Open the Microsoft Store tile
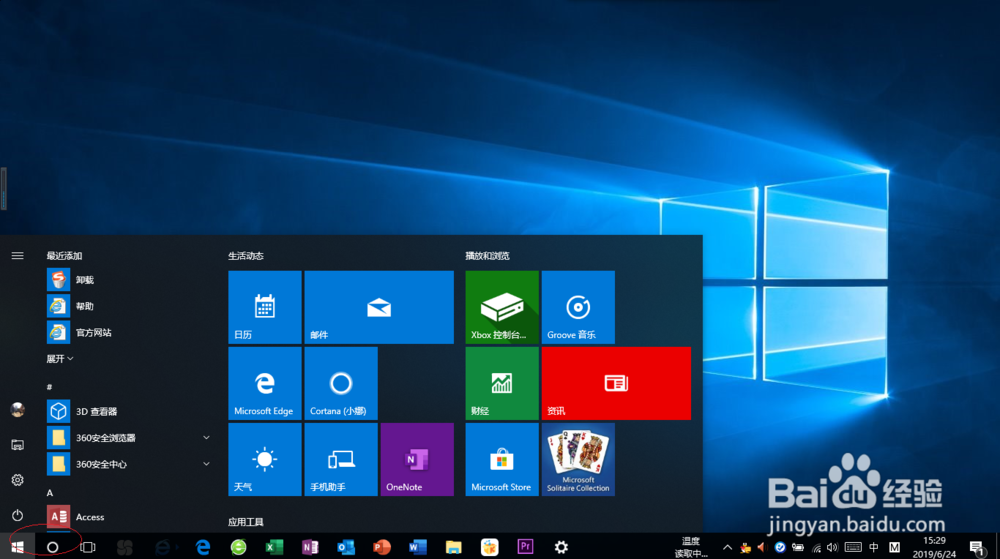1000x559 pixels. tap(502, 460)
